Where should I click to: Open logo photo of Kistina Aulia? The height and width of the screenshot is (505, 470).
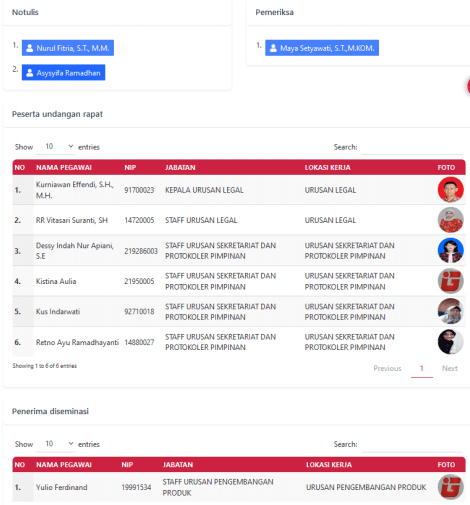click(x=450, y=281)
